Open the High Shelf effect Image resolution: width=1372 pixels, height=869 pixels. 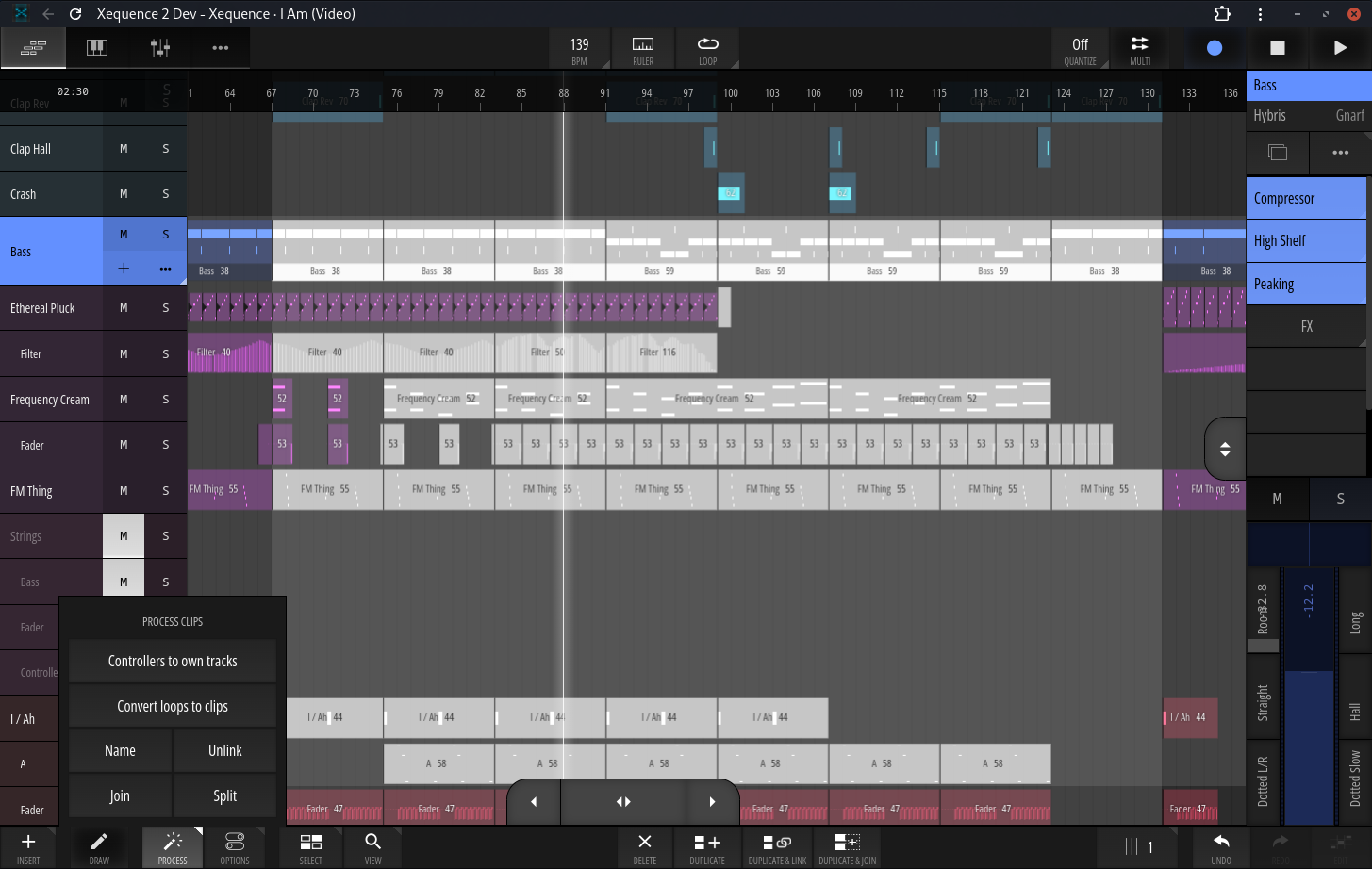1306,241
